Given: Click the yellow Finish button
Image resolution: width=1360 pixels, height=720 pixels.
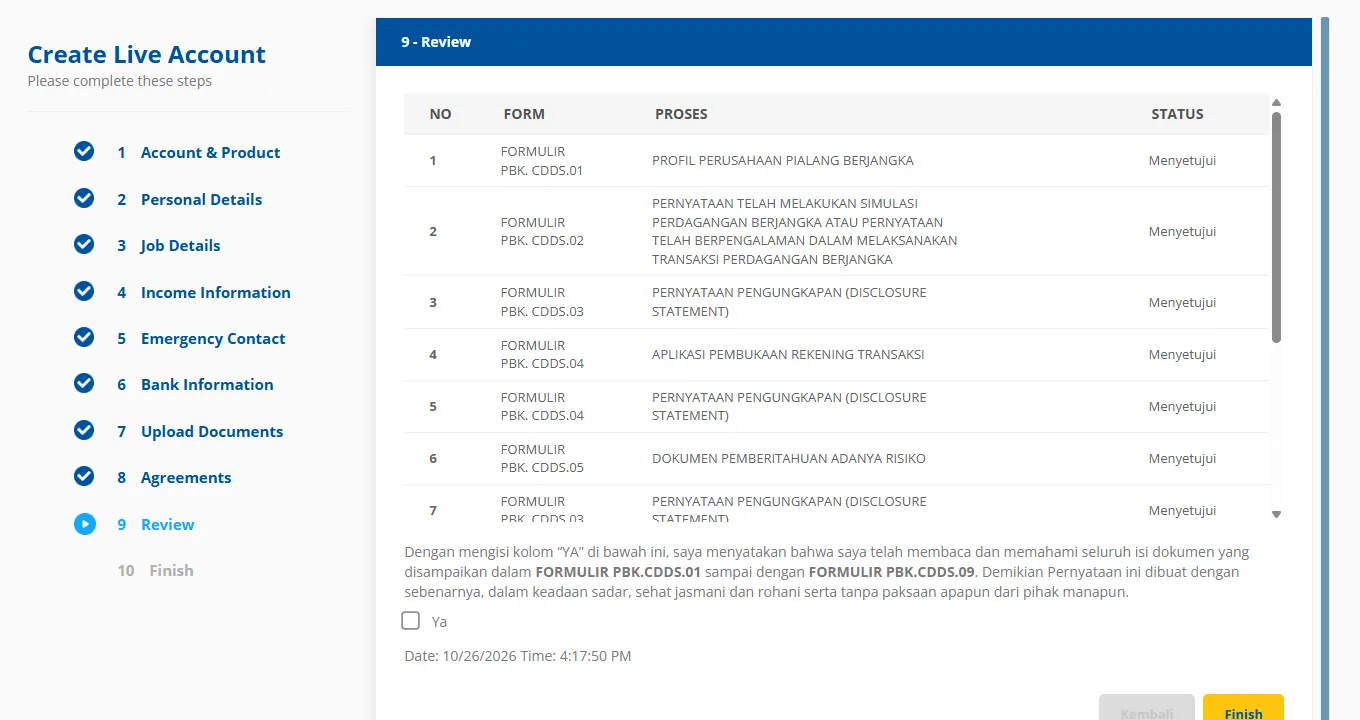Looking at the screenshot, I should (x=1243, y=707).
